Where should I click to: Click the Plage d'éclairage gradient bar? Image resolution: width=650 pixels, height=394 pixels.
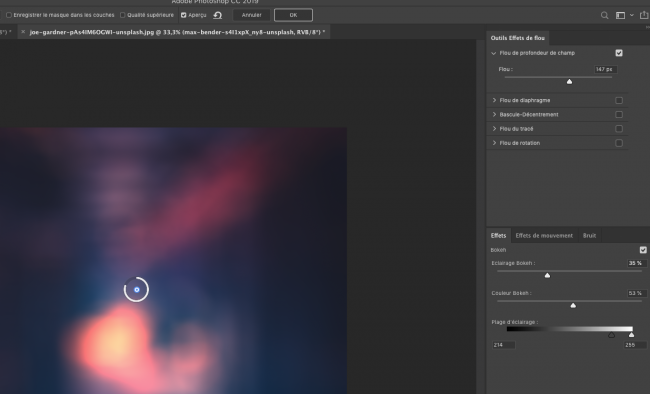click(570, 329)
